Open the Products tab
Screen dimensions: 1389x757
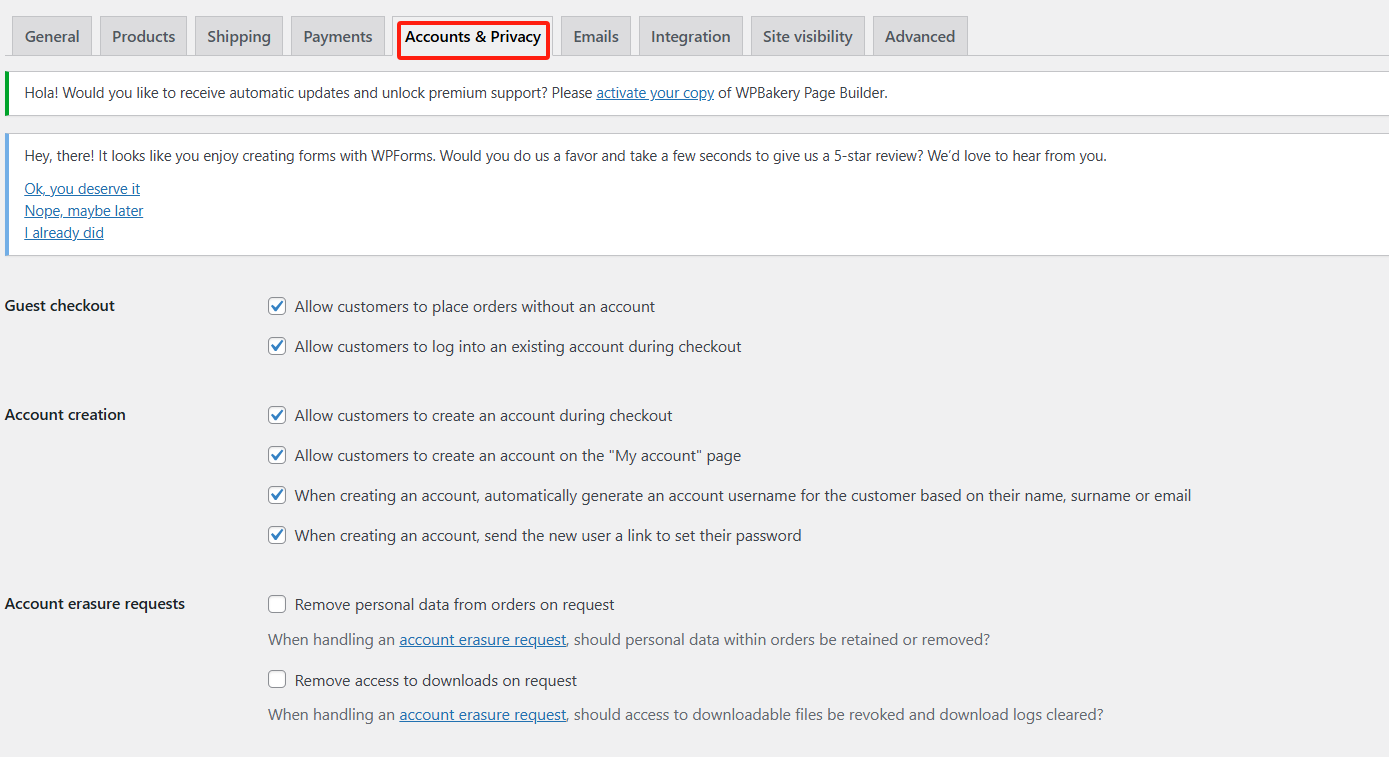coord(143,35)
